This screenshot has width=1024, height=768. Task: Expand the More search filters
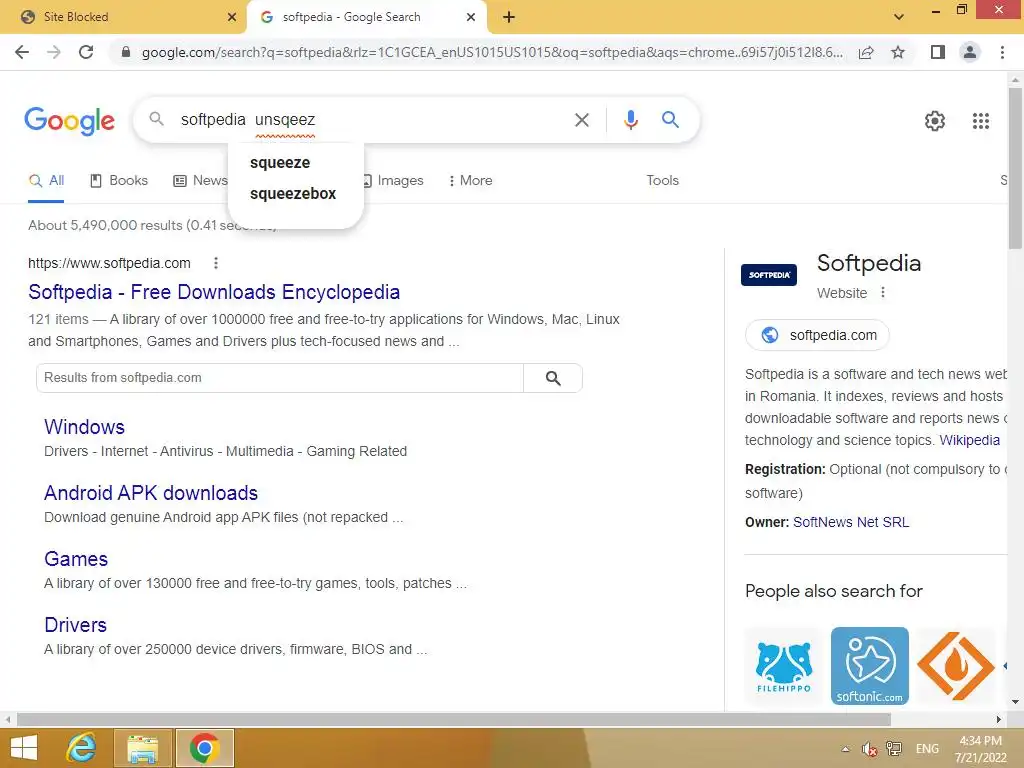pyautogui.click(x=471, y=181)
